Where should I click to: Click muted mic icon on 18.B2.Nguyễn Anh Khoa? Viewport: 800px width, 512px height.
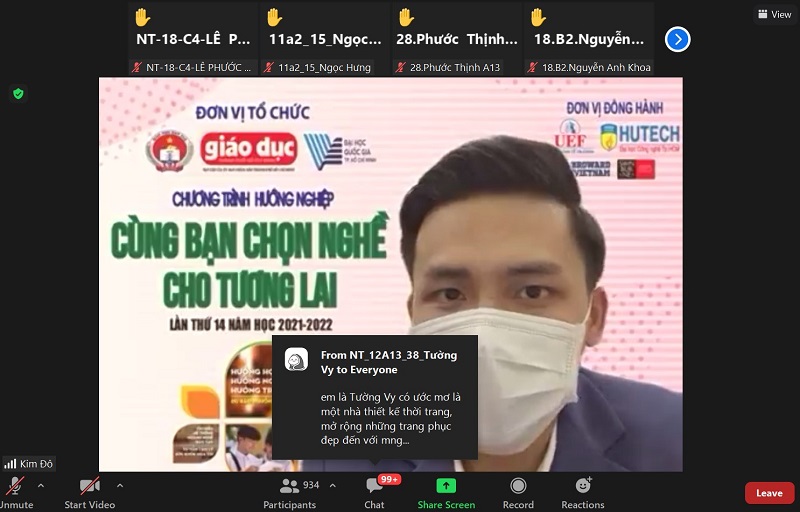pyautogui.click(x=533, y=68)
